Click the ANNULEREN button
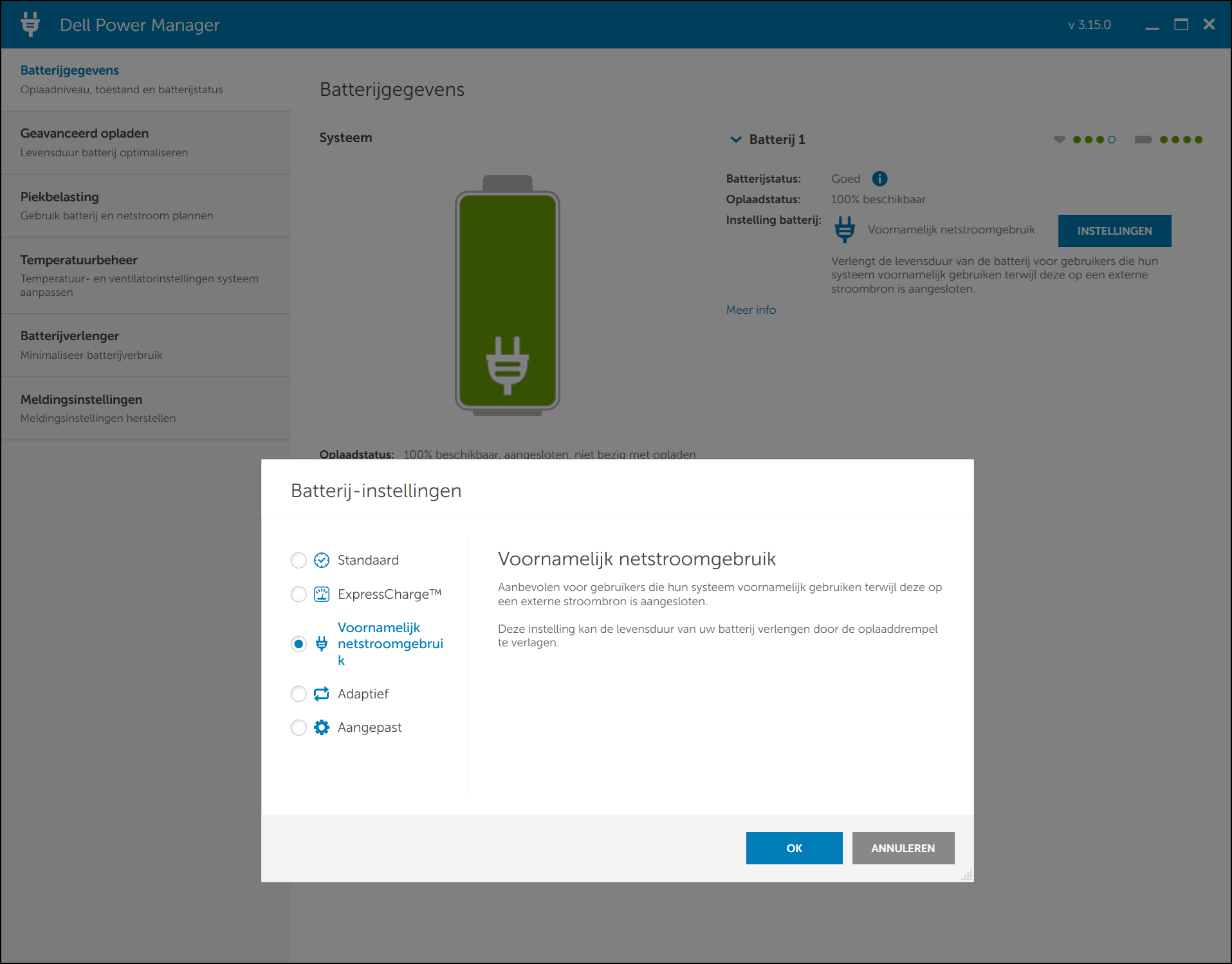The image size is (1232, 964). tap(903, 848)
